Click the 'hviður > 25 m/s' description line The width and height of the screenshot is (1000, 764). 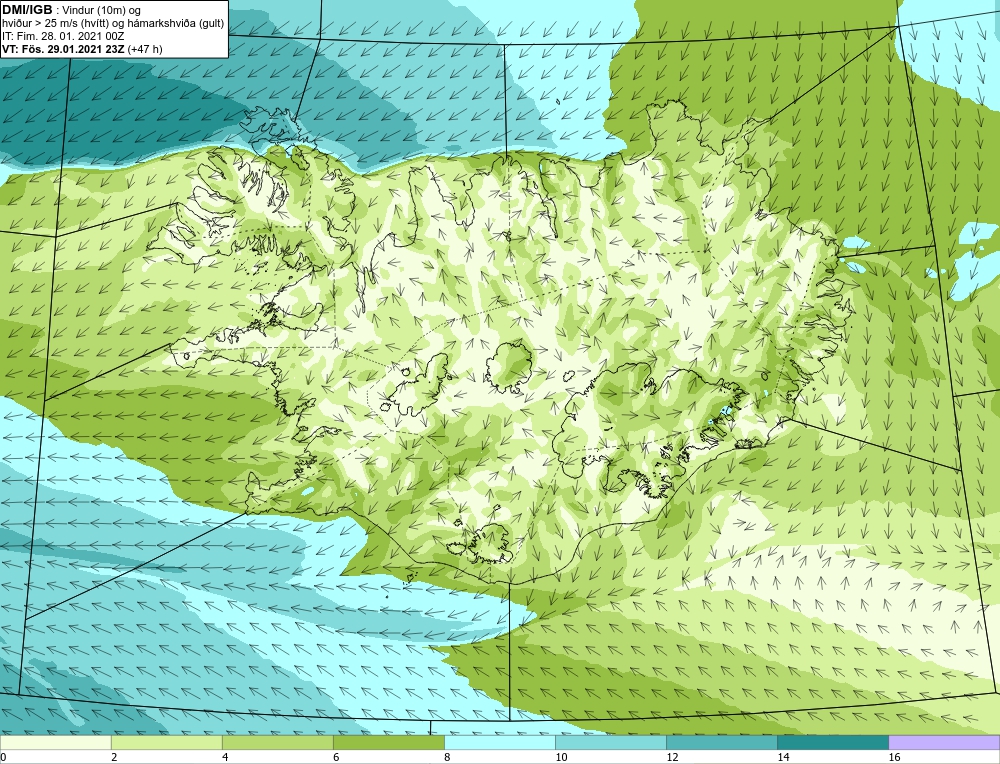point(113,24)
